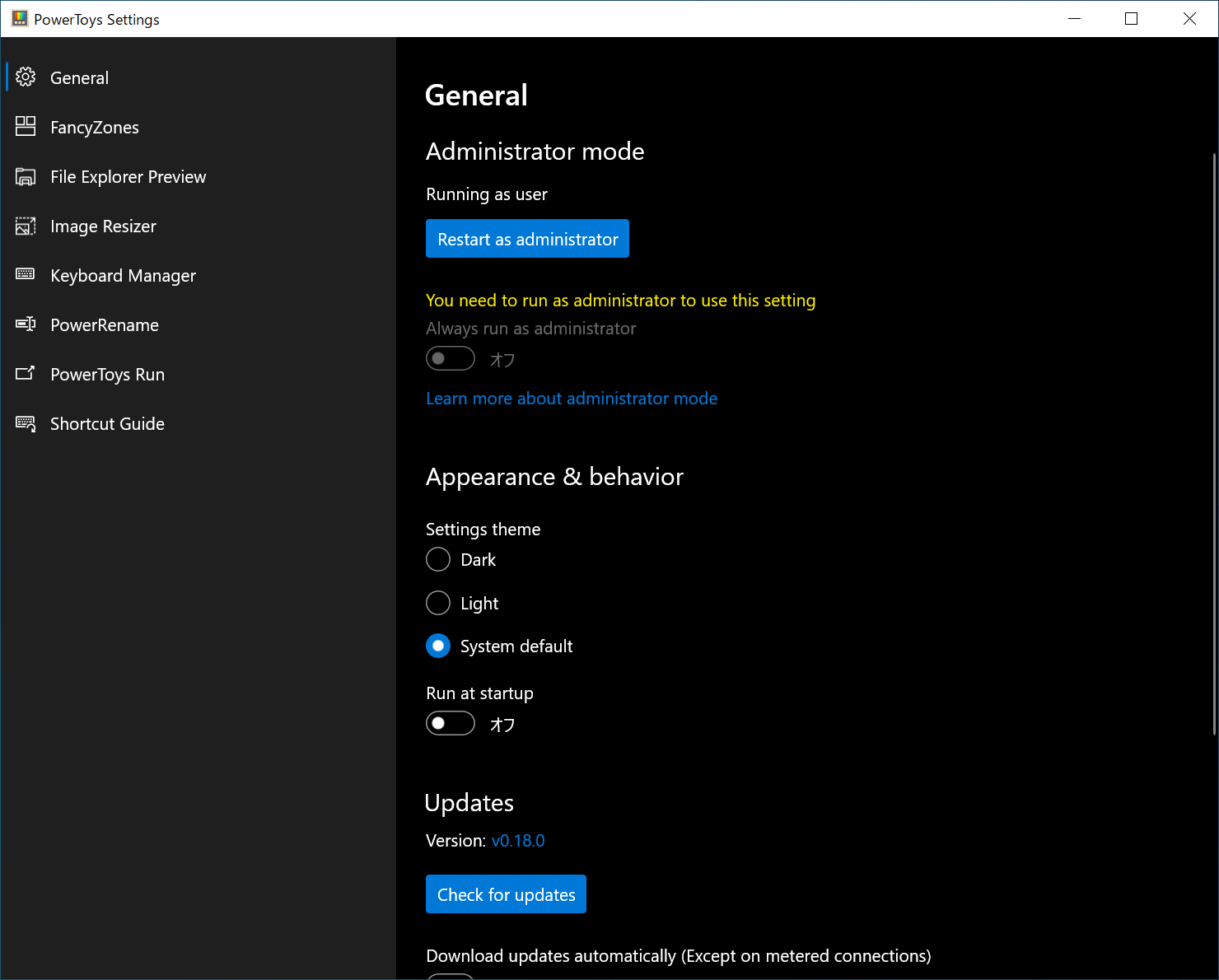
Task: Click the 'Appearance & behavior' heading
Action: coord(554,477)
